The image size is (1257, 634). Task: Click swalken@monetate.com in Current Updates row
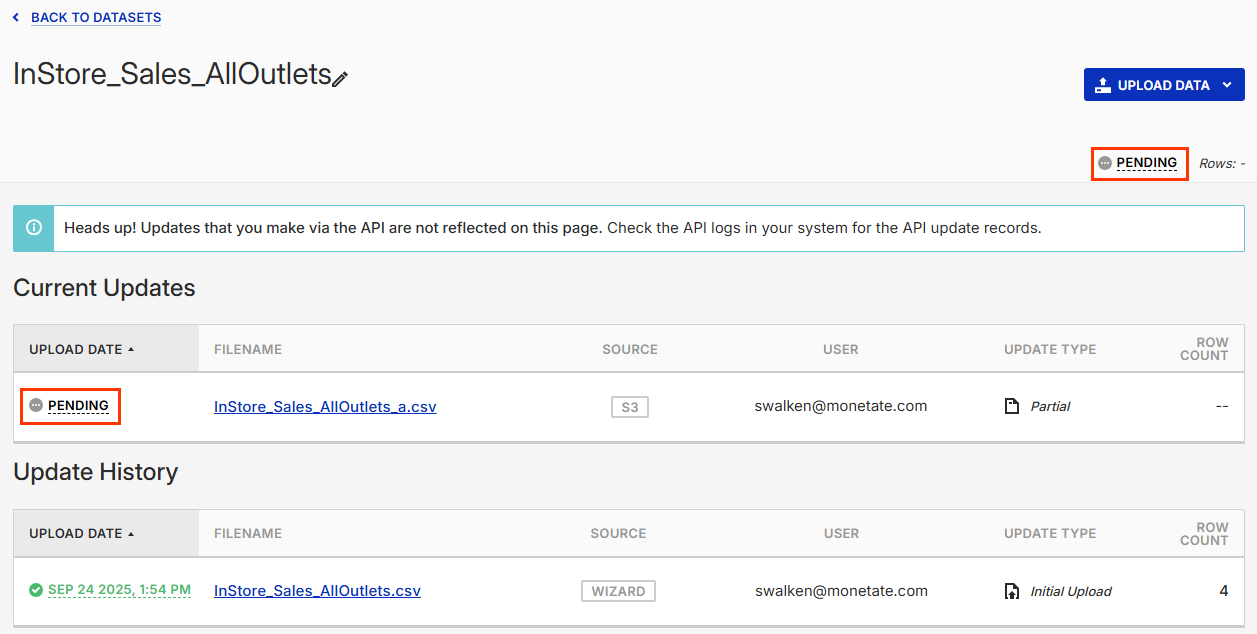tap(841, 406)
